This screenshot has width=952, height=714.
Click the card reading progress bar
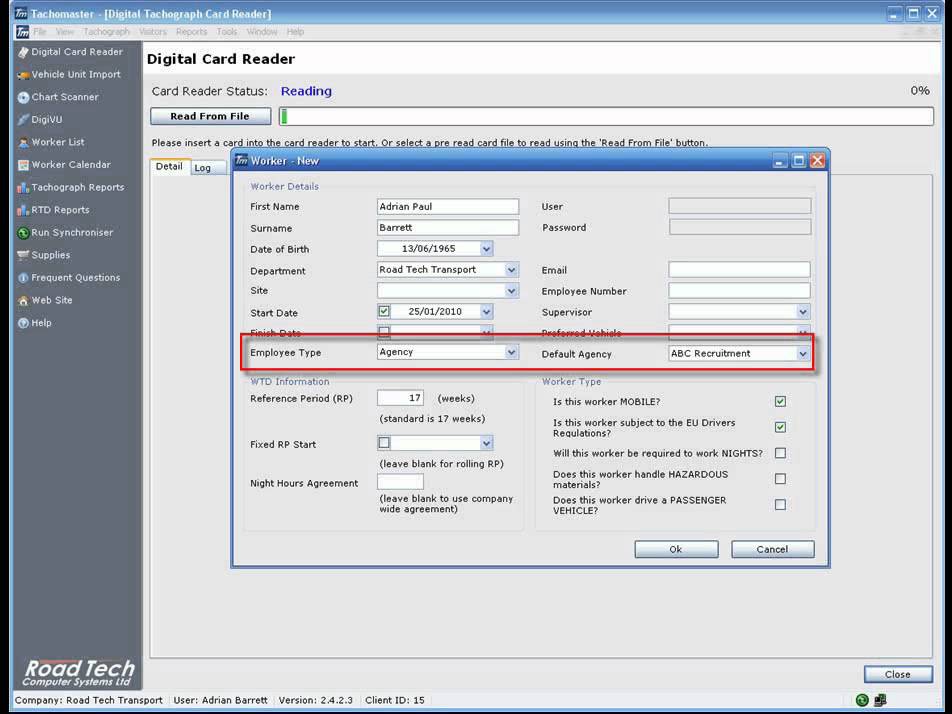[606, 116]
